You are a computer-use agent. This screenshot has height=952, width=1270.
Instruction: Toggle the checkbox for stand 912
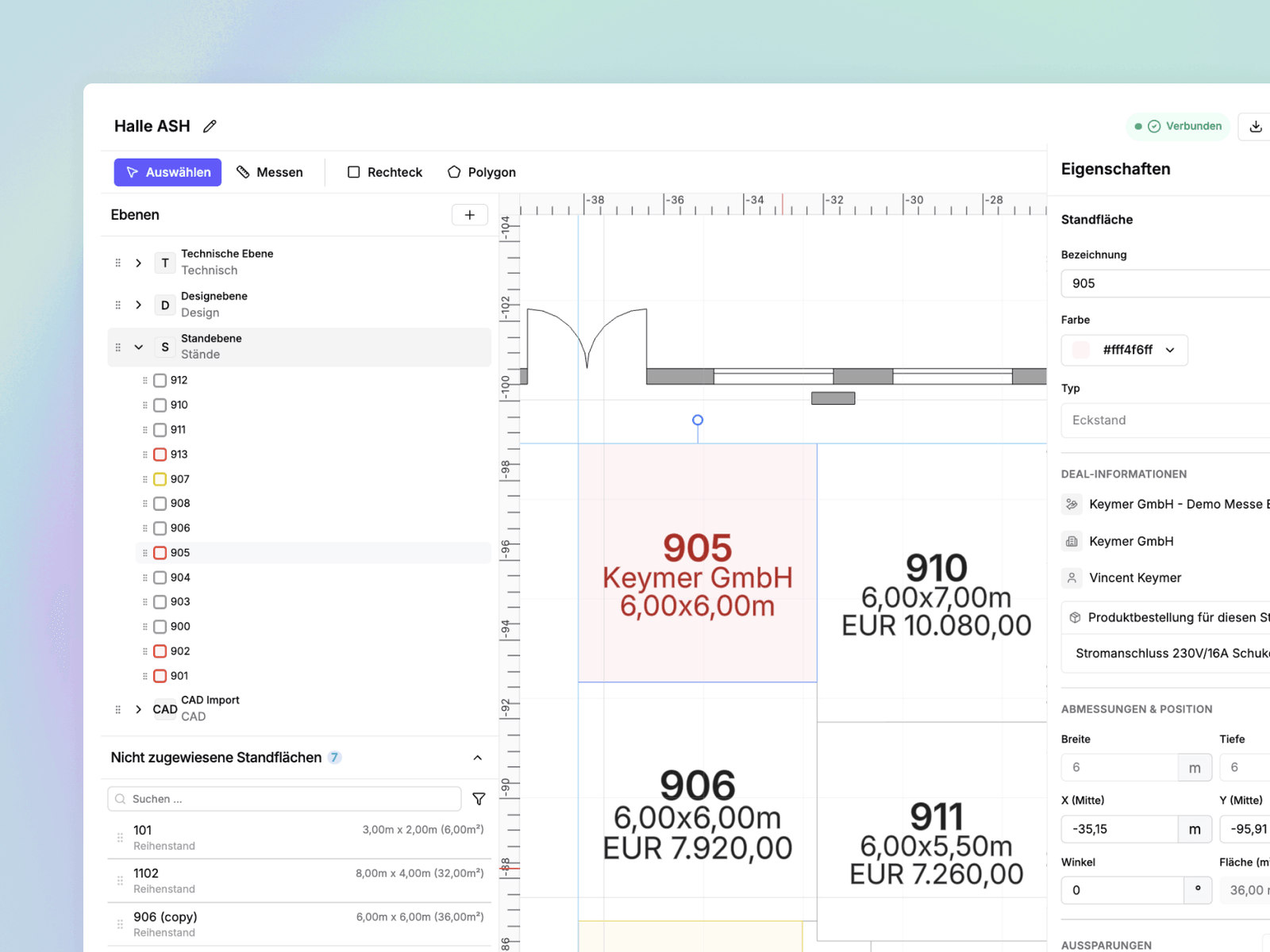pyautogui.click(x=160, y=381)
